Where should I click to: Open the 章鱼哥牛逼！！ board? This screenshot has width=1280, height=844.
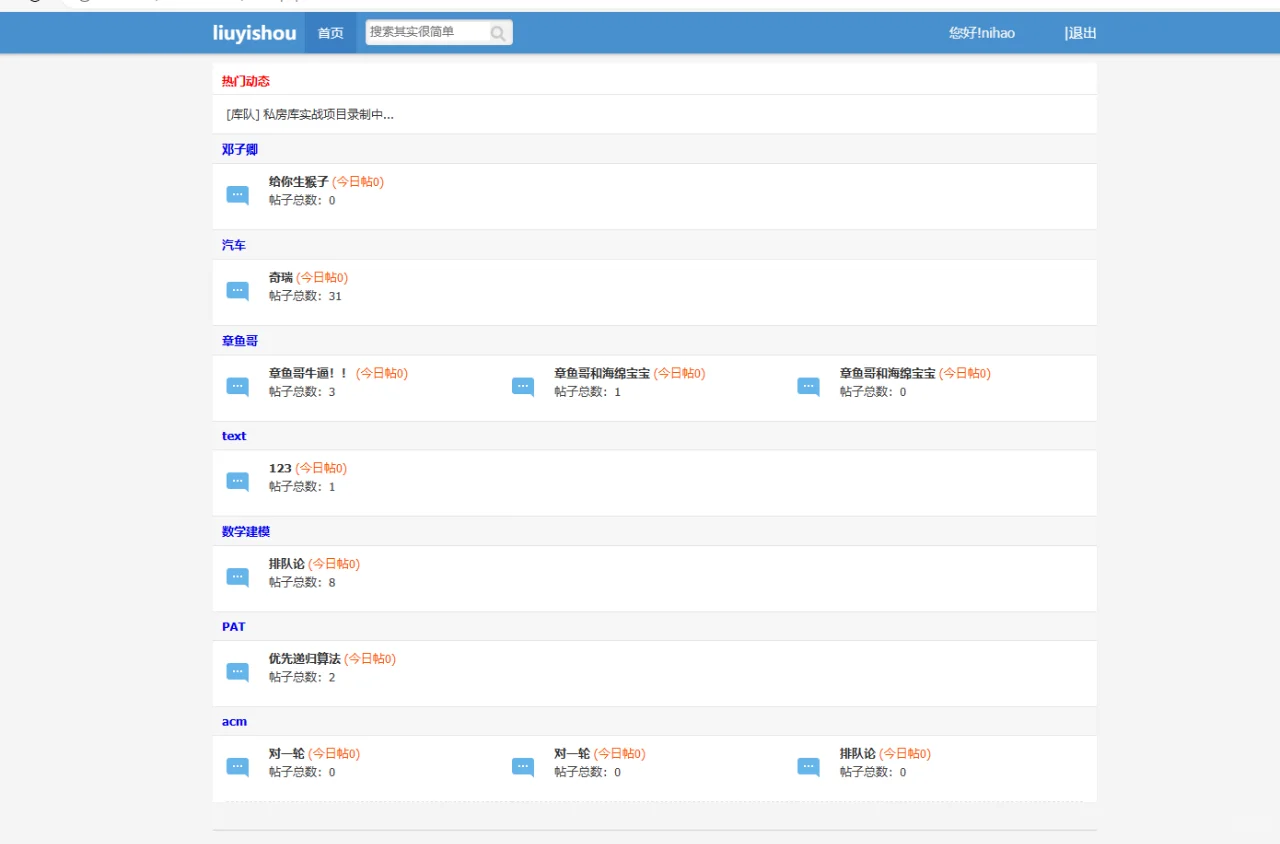[309, 373]
